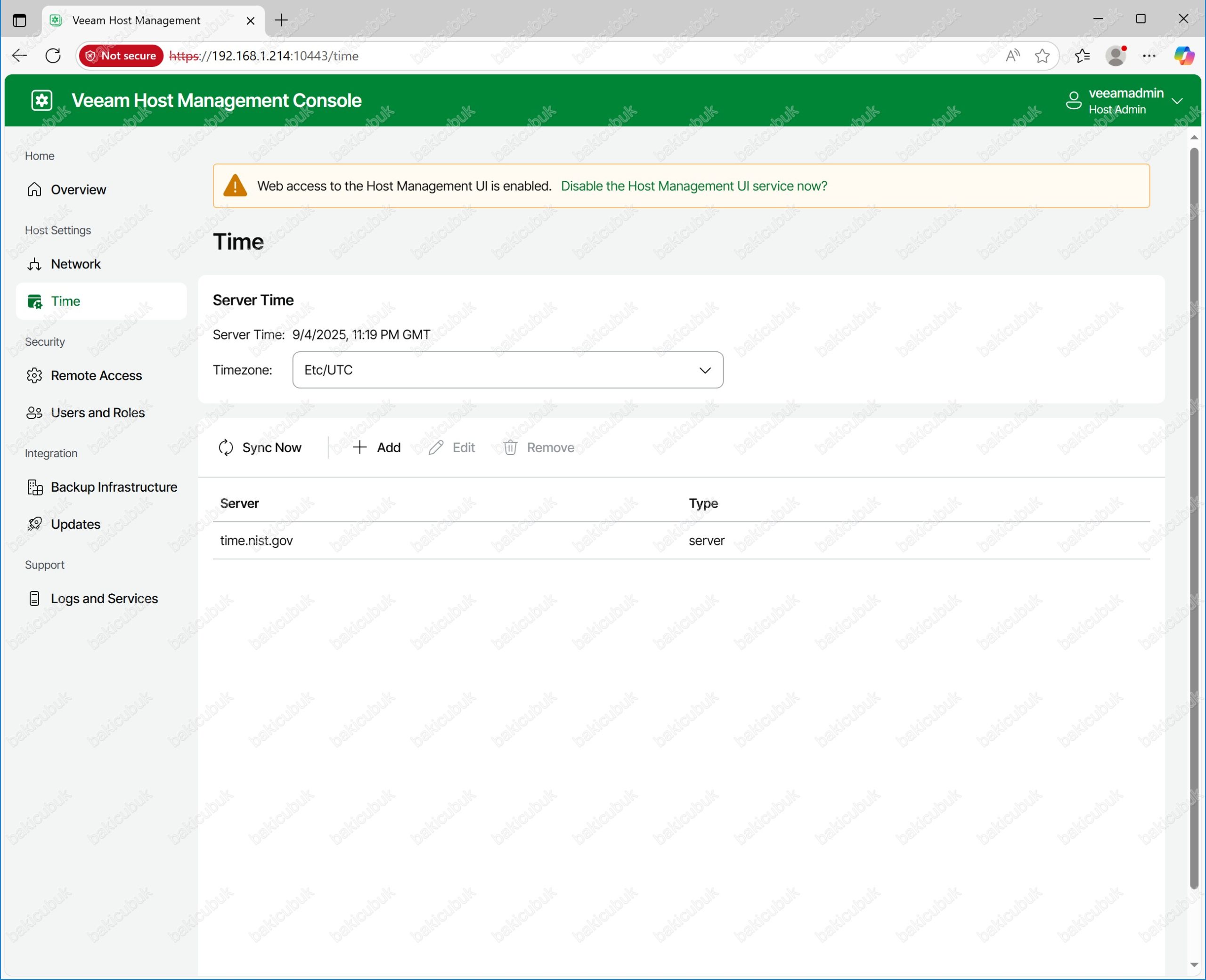Click the Type column header

click(703, 503)
